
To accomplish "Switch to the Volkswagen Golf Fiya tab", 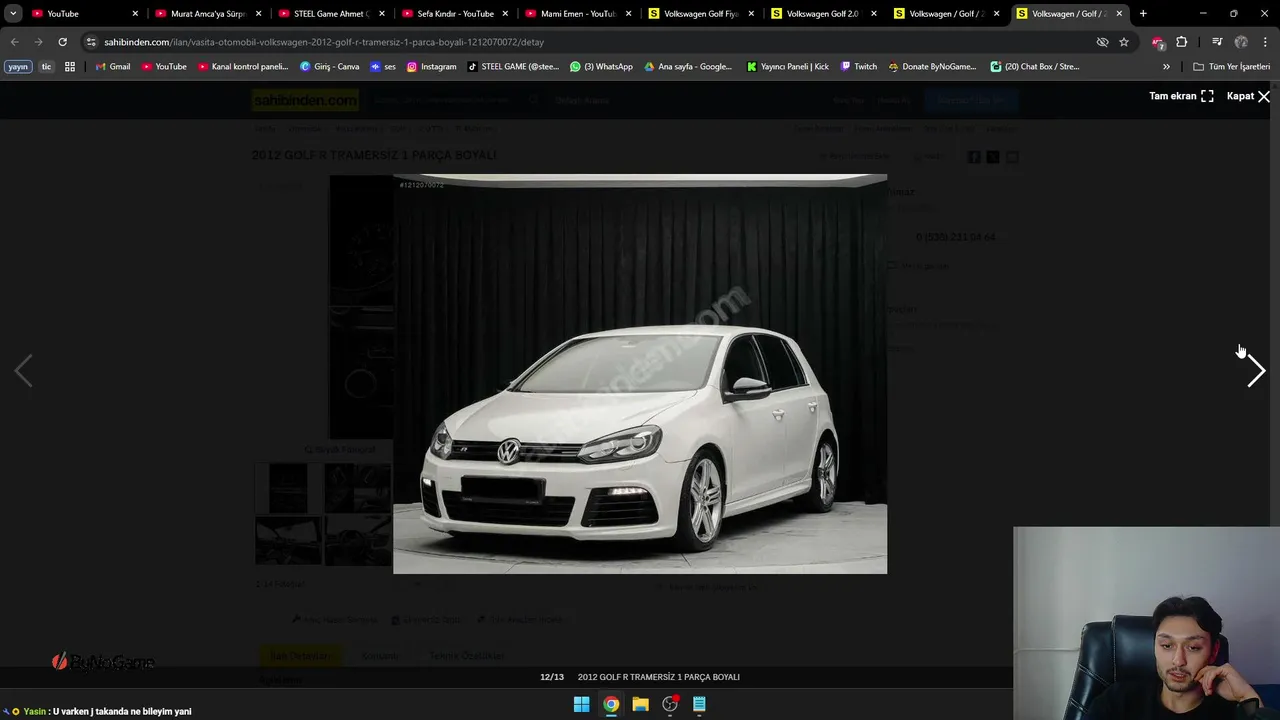I will (700, 14).
